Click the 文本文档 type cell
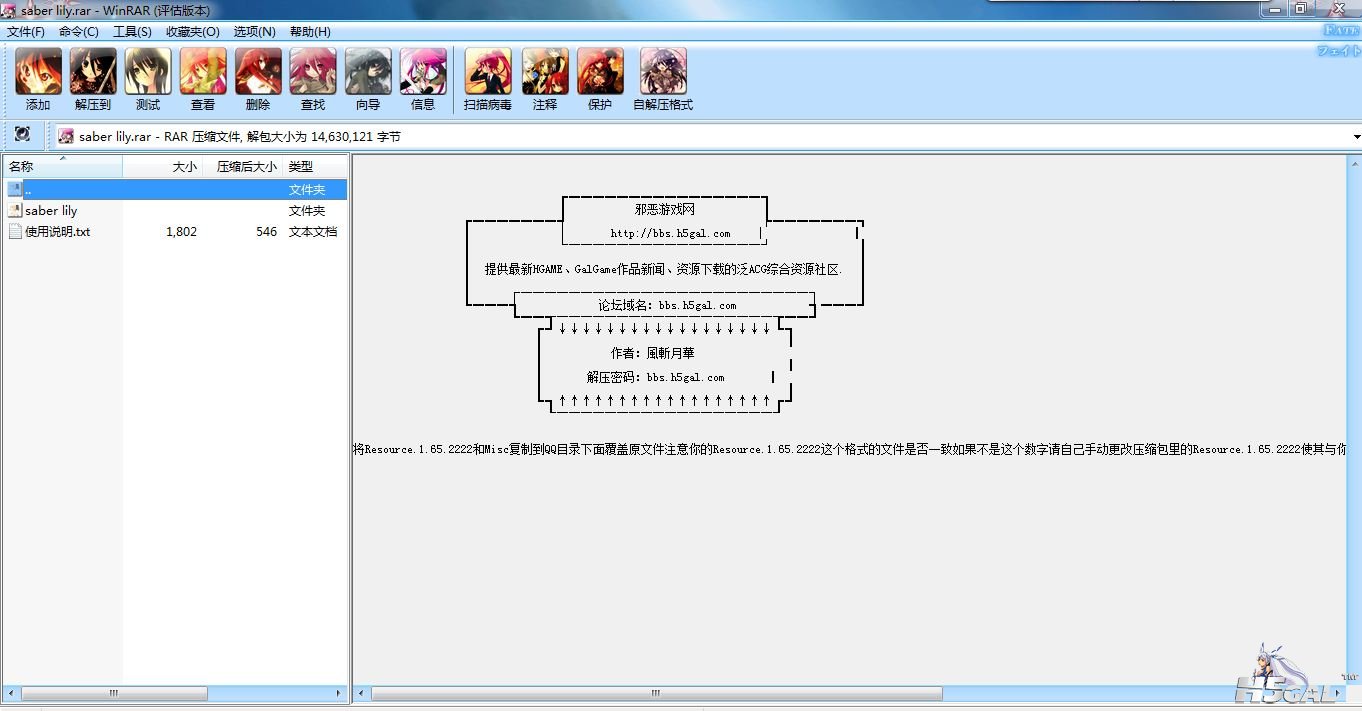Image resolution: width=1362 pixels, height=711 pixels. coord(313,232)
